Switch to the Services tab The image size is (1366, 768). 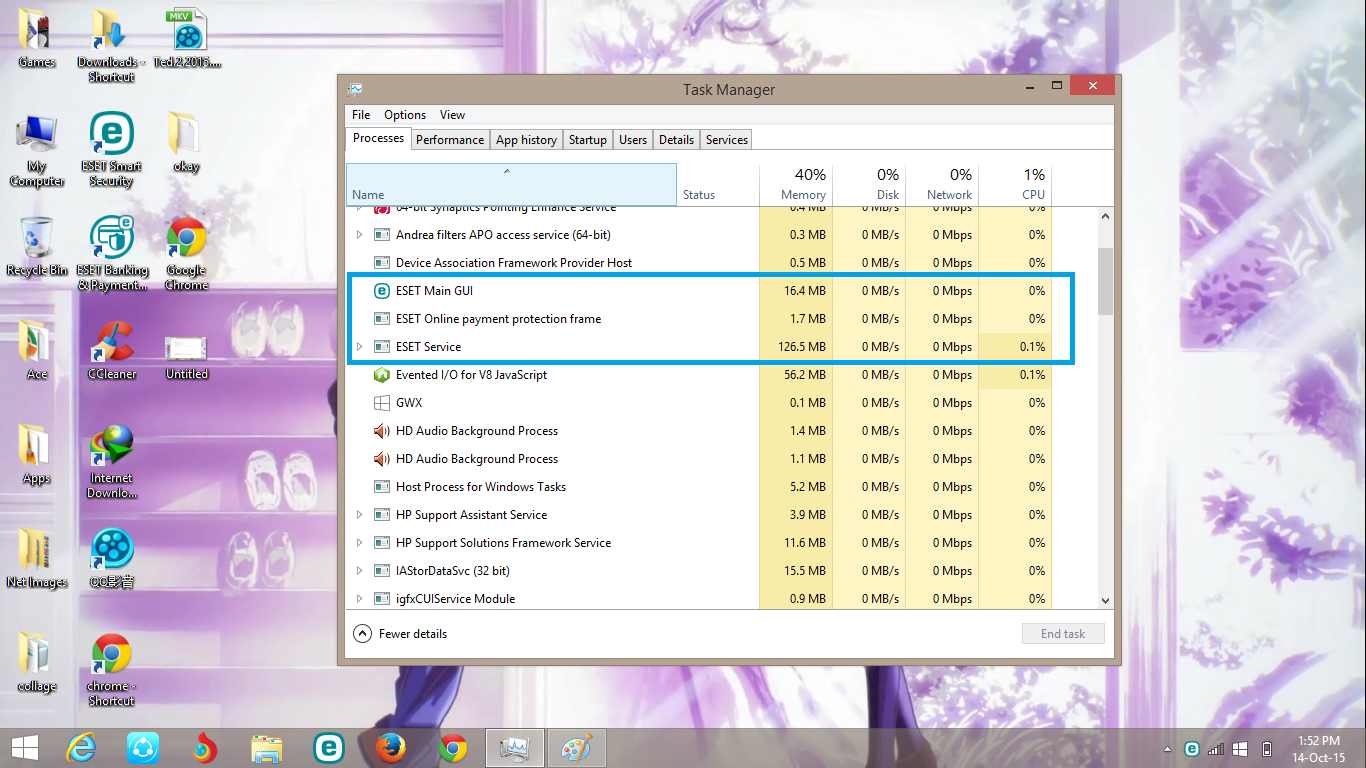click(727, 140)
